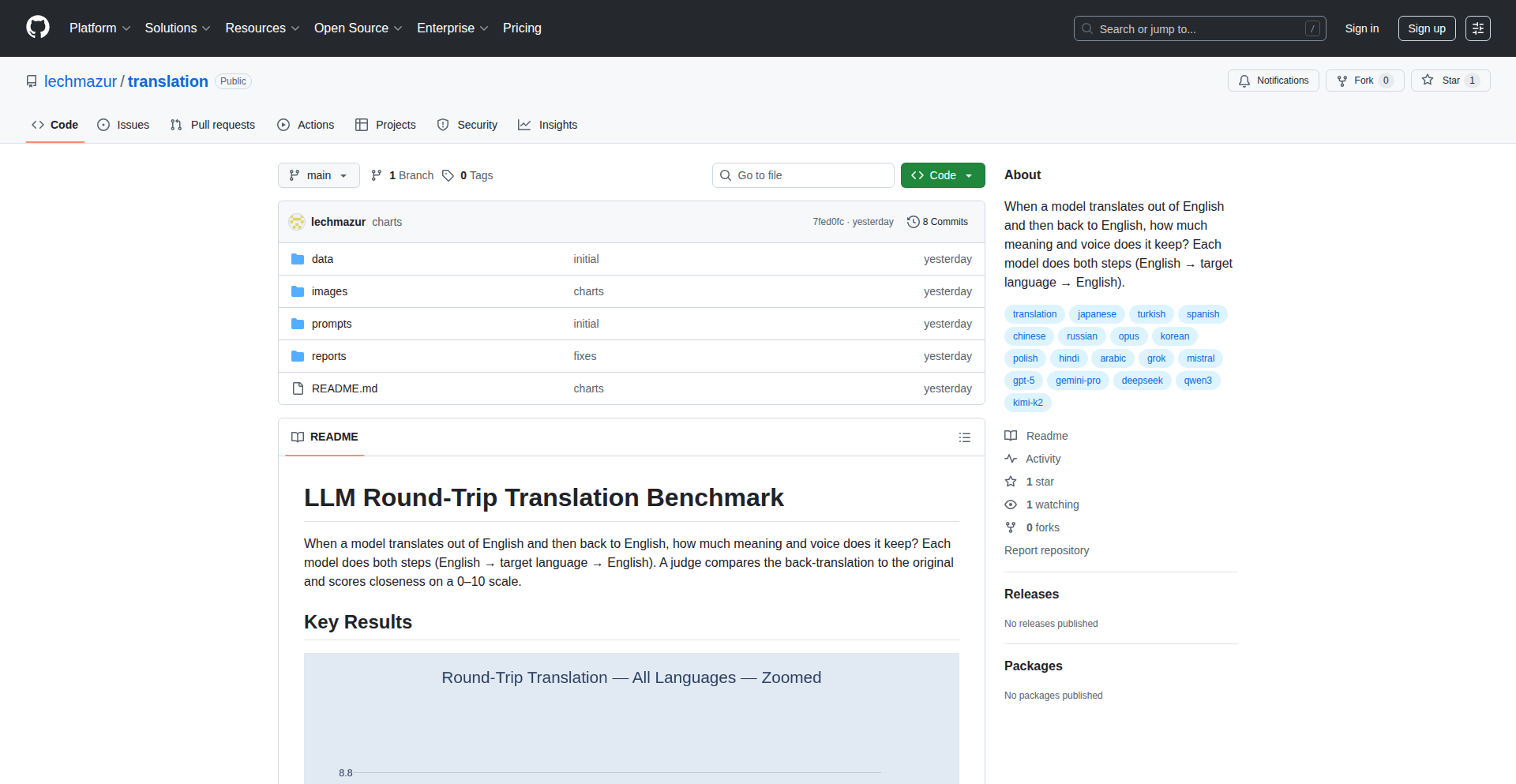Image resolution: width=1516 pixels, height=784 pixels.
Task: Open the README outline list icon
Action: (x=964, y=437)
